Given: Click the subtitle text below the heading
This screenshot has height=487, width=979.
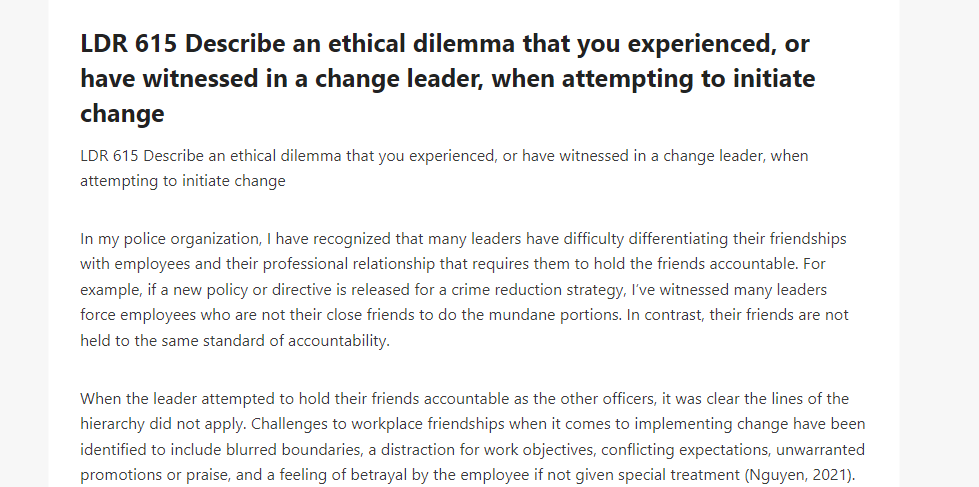Looking at the screenshot, I should click(x=444, y=168).
